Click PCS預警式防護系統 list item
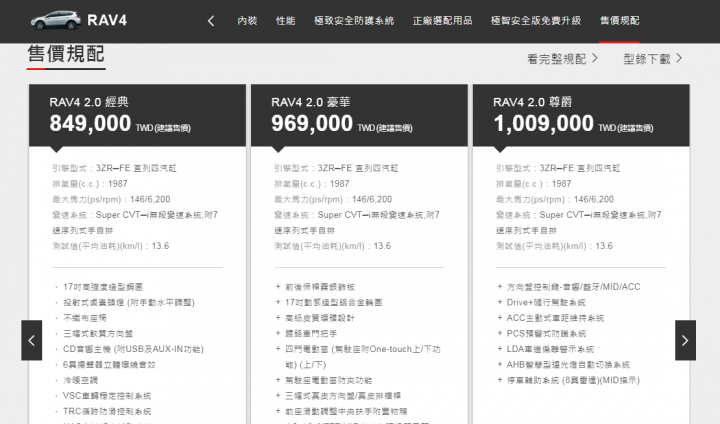 coord(546,334)
